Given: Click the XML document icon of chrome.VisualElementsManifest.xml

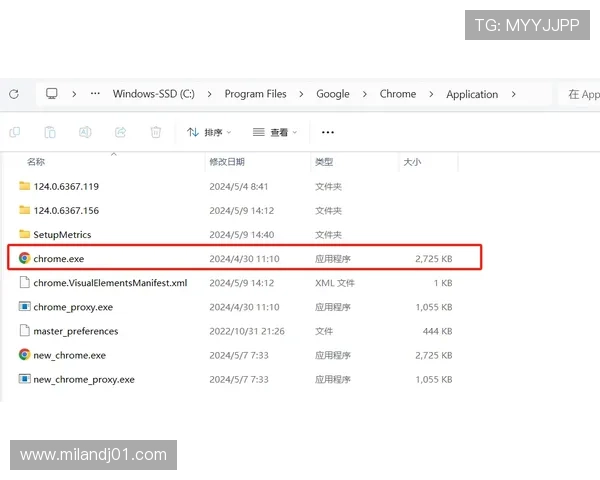Looking at the screenshot, I should pyautogui.click(x=24, y=282).
